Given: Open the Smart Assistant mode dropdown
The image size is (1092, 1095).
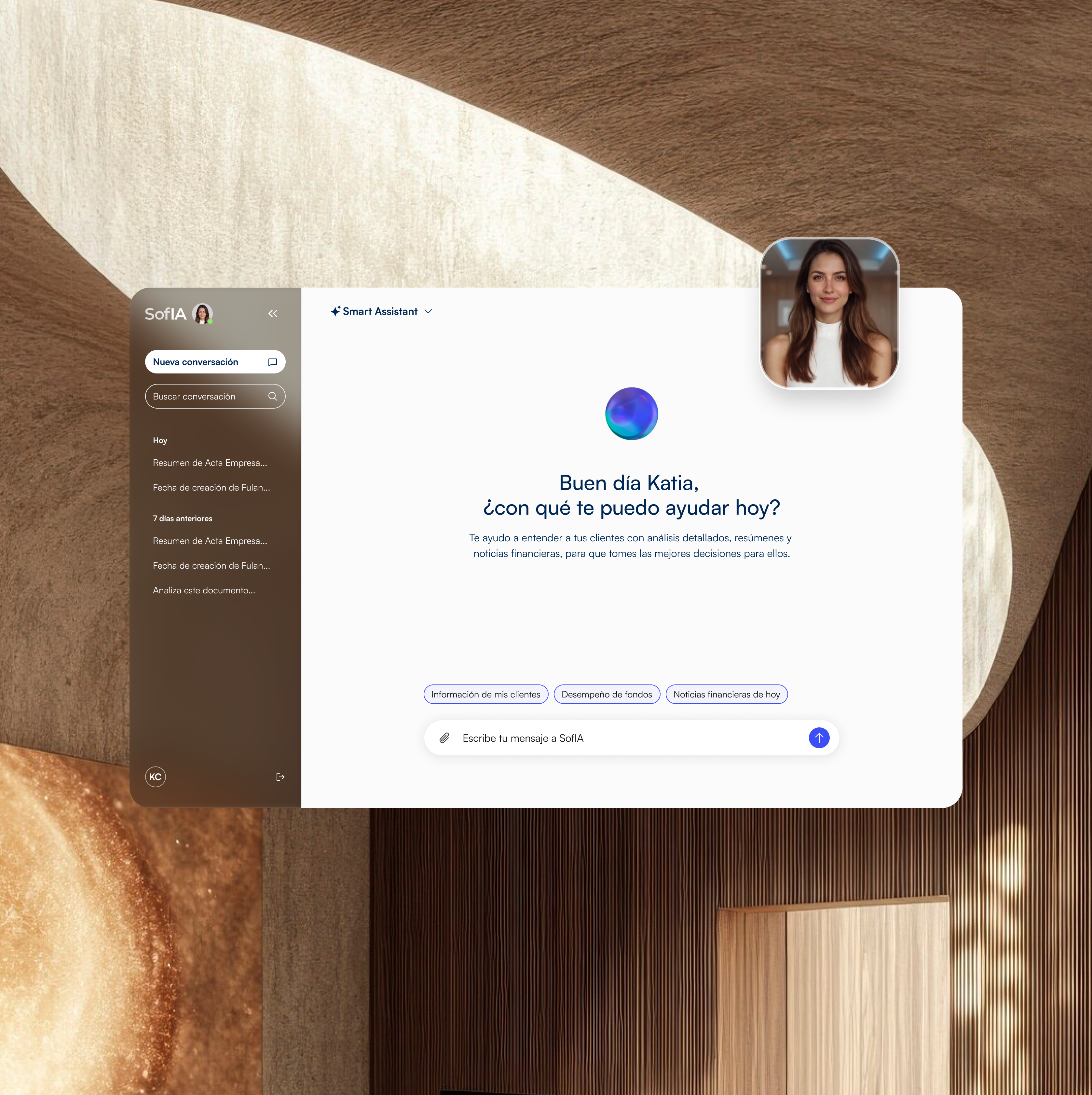Looking at the screenshot, I should [381, 311].
